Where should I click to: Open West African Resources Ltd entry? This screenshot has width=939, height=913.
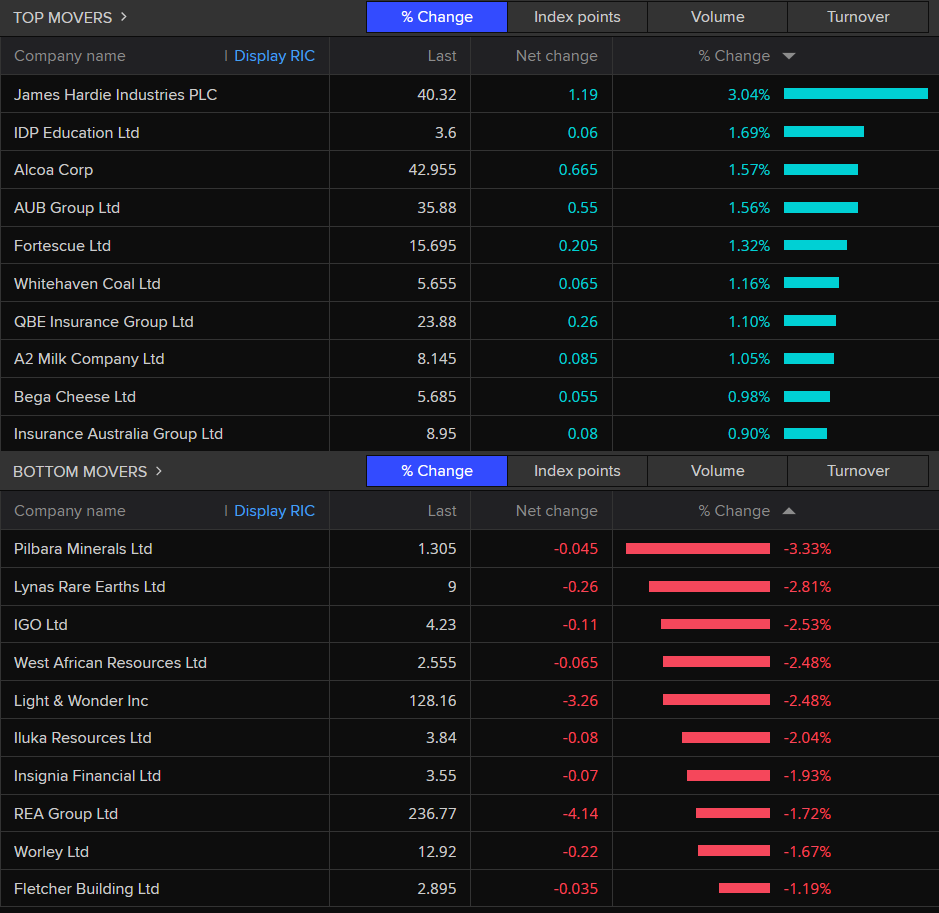point(110,663)
